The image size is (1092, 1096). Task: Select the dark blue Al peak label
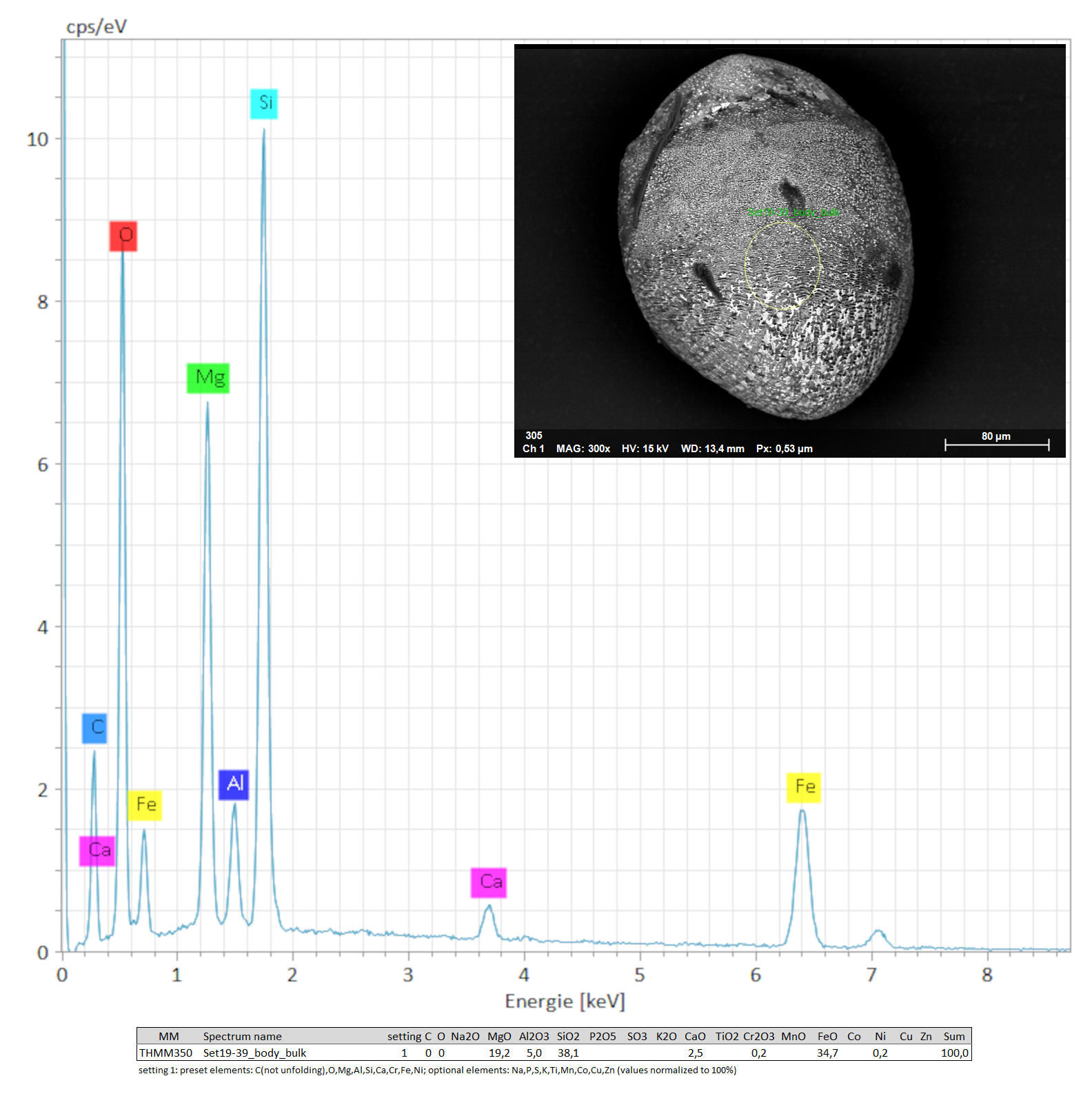234,784
